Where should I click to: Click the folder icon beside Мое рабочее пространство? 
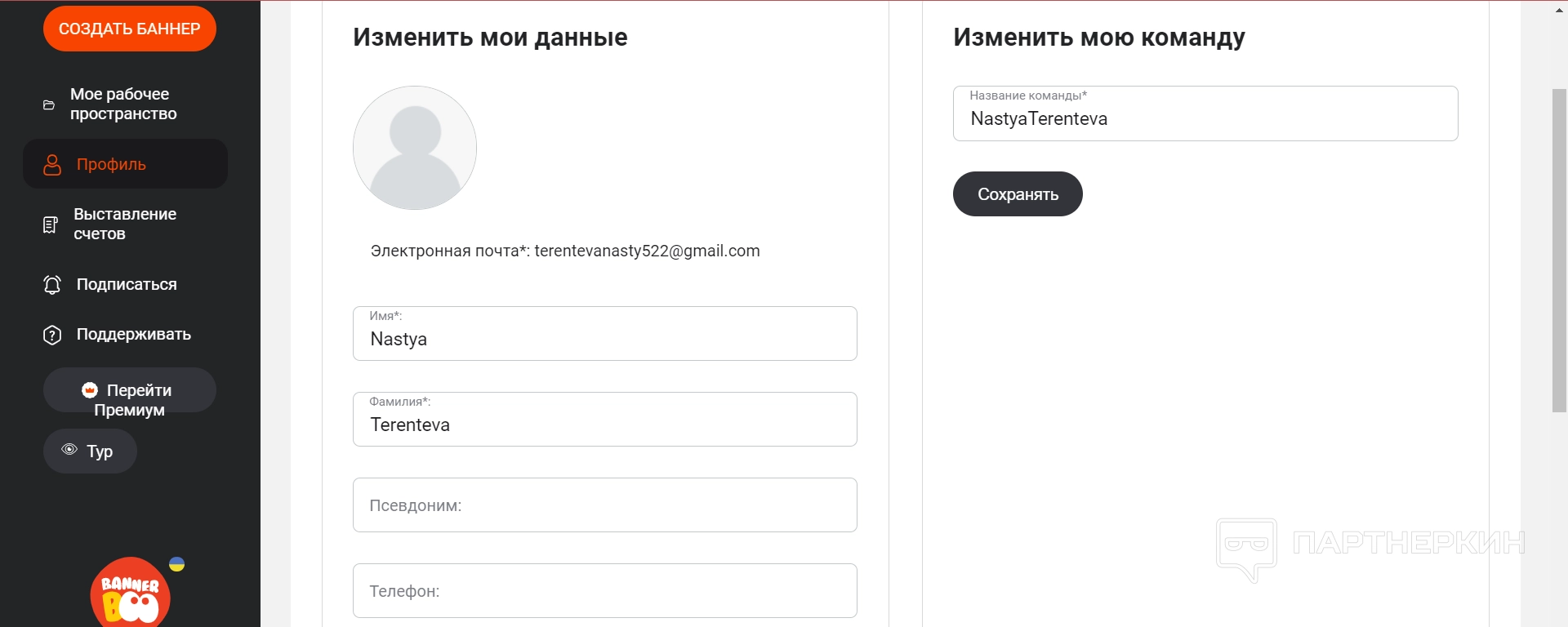[49, 104]
